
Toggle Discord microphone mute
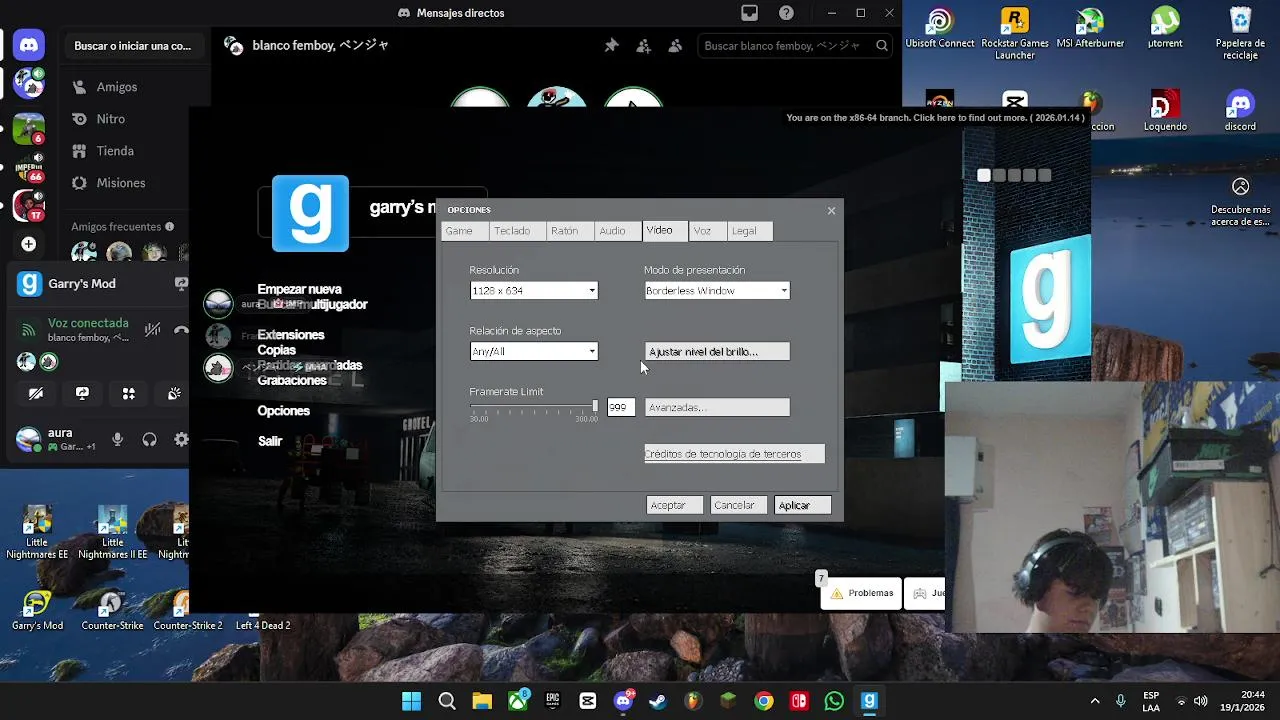118,439
